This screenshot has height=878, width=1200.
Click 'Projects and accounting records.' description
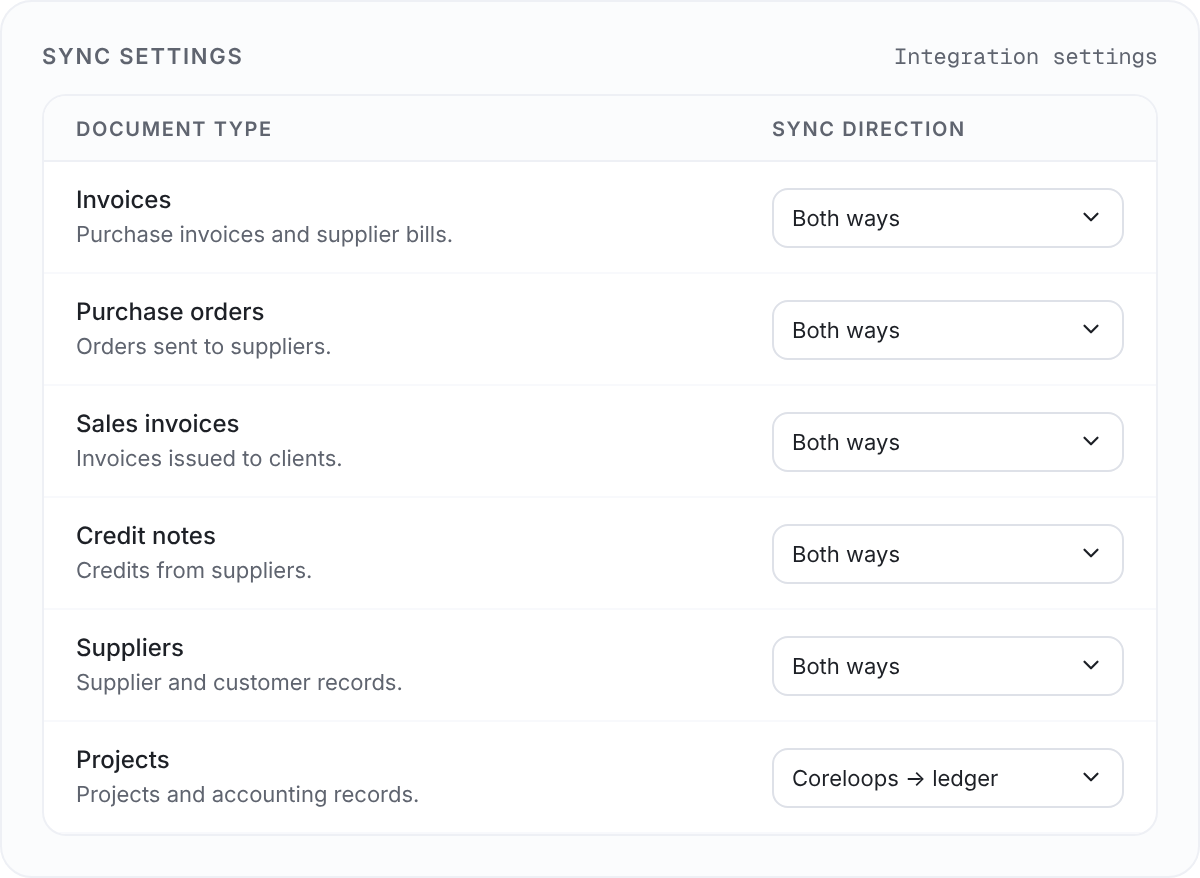(247, 795)
